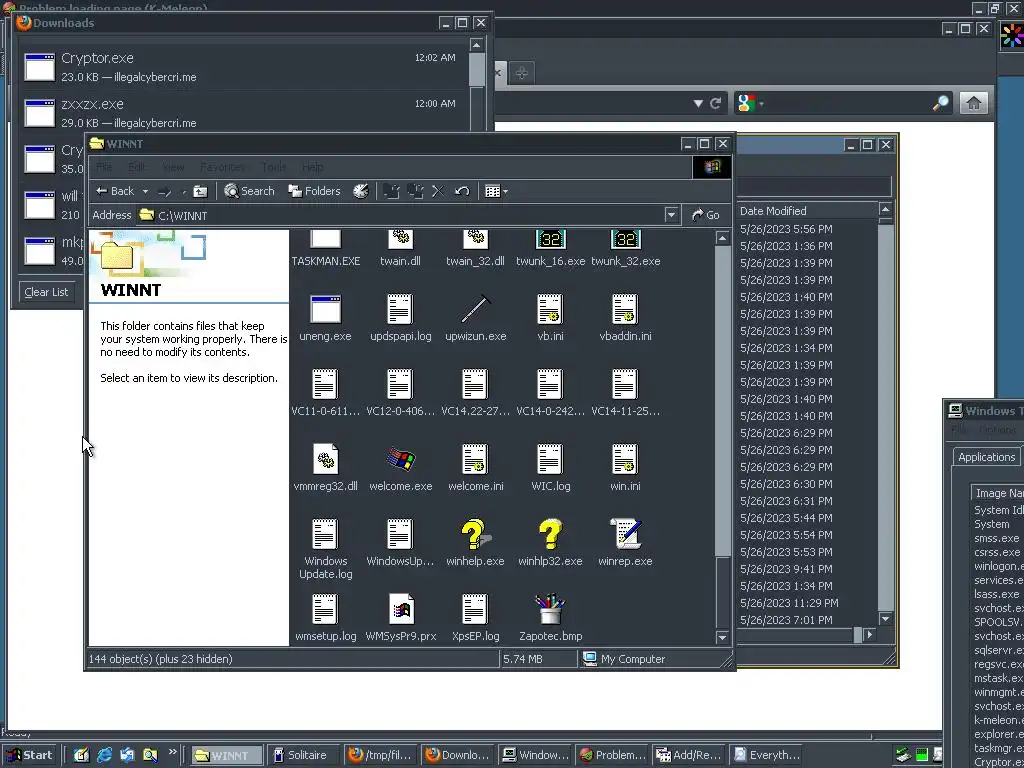Click the Go button next to address
Screen dimensions: 1024x768
point(705,215)
